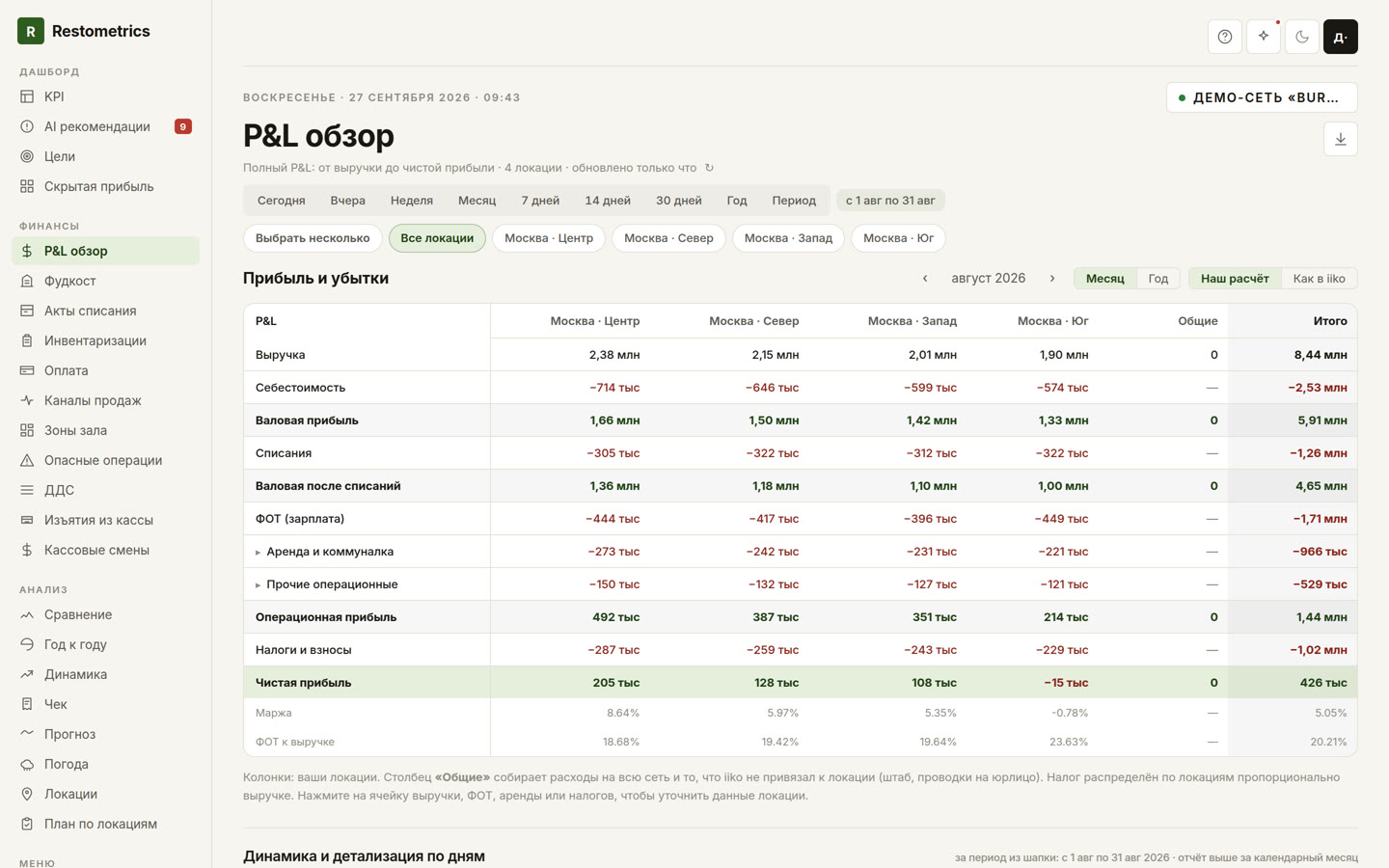Open Сравнение analysis page
1389x868 pixels.
pyautogui.click(x=106, y=614)
